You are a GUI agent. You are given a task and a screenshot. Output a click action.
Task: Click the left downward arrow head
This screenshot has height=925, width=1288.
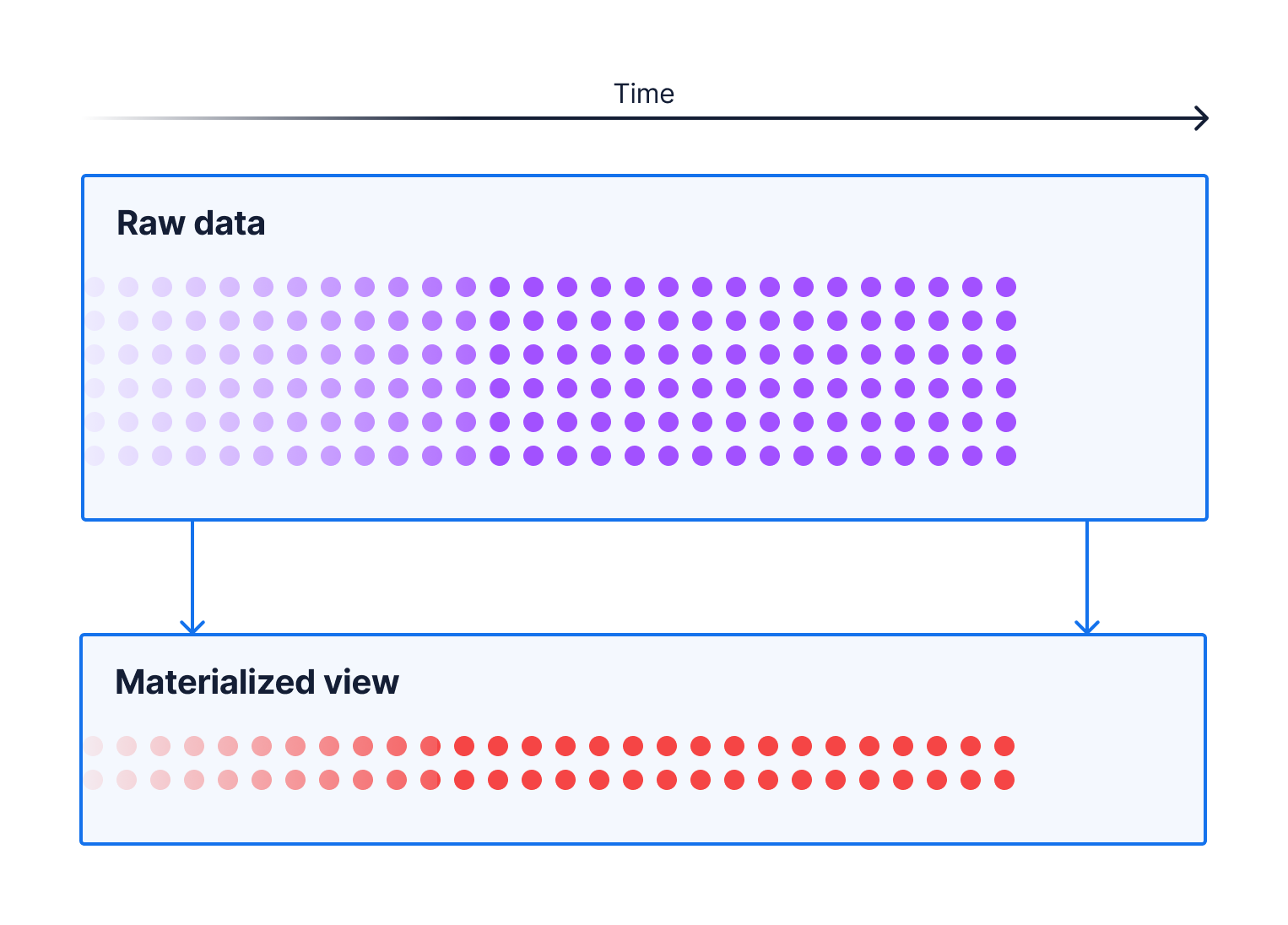point(192,627)
